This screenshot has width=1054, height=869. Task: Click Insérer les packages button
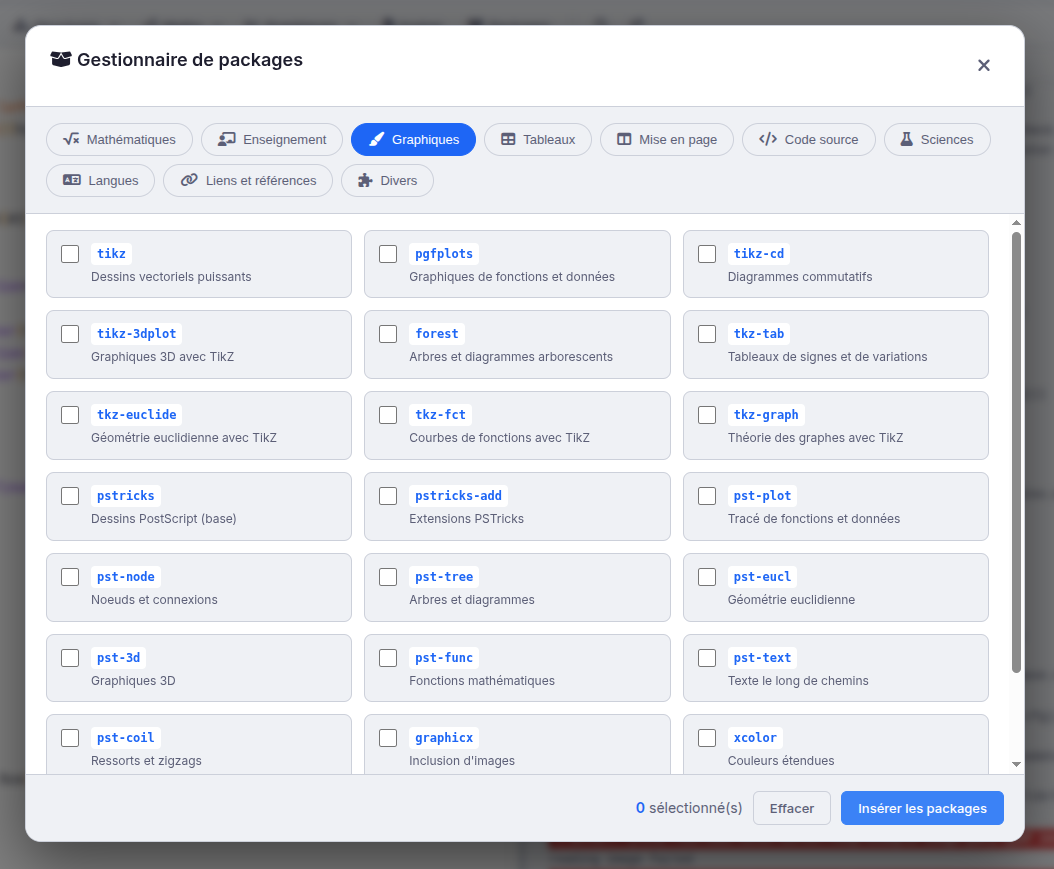point(921,807)
